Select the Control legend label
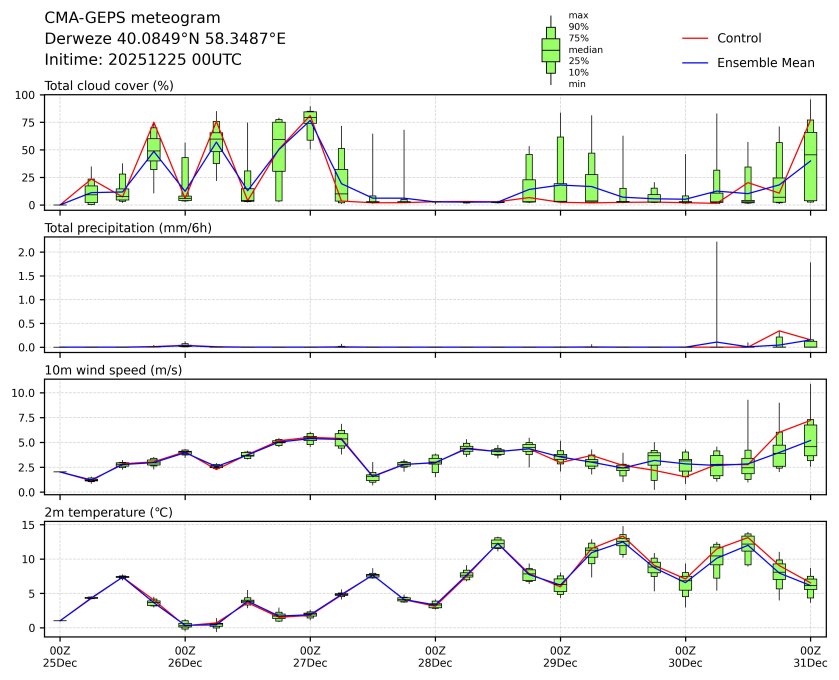Screen dimensions: 839x680 [x=739, y=38]
